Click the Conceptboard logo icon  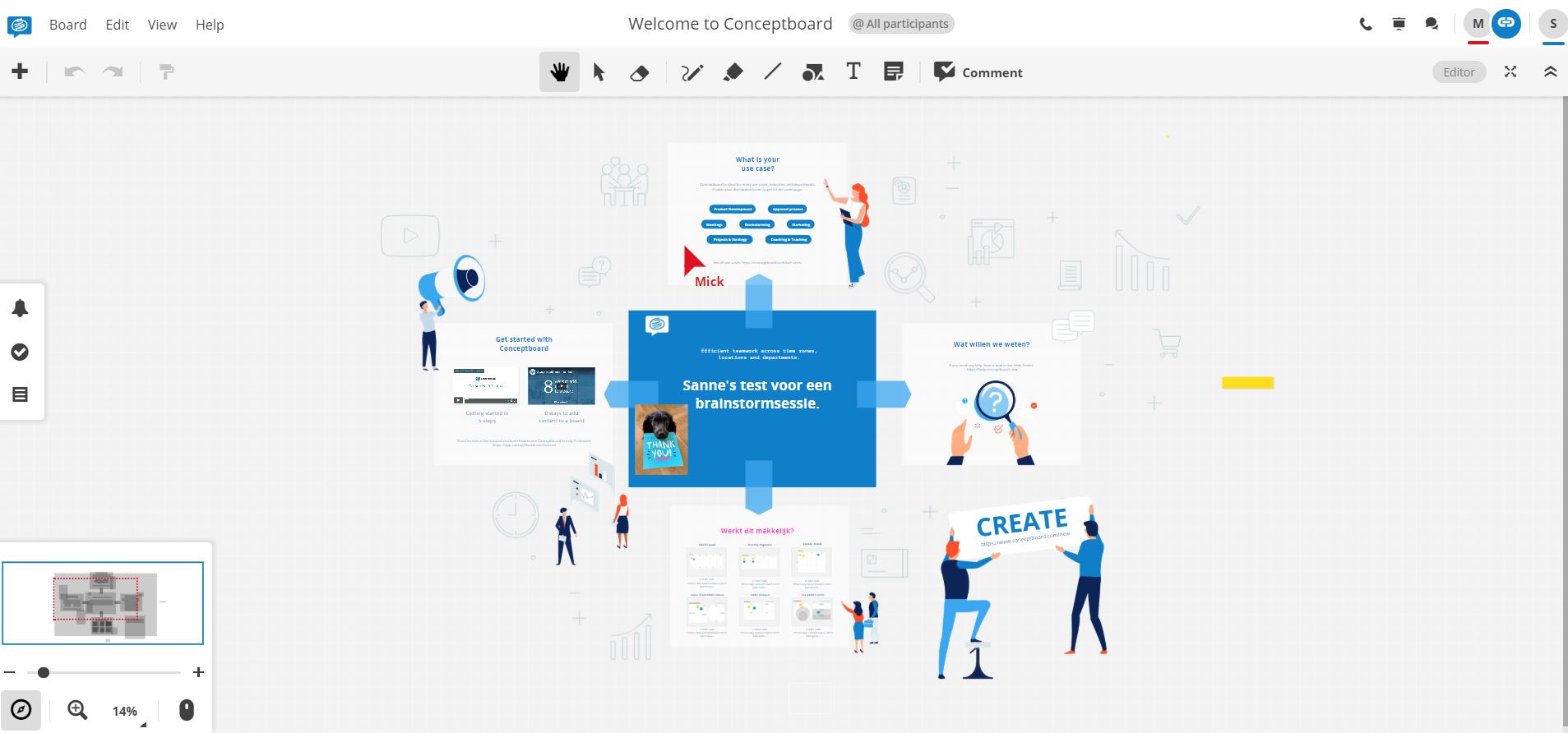pyautogui.click(x=19, y=25)
